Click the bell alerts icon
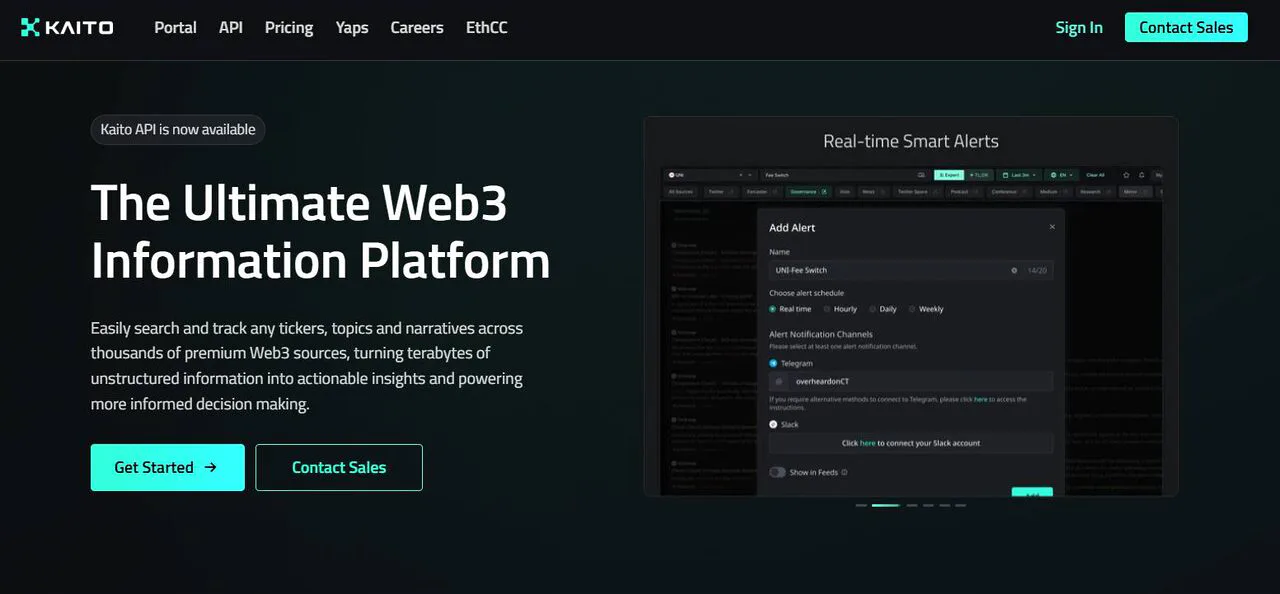1280x594 pixels. pyautogui.click(x=1142, y=175)
